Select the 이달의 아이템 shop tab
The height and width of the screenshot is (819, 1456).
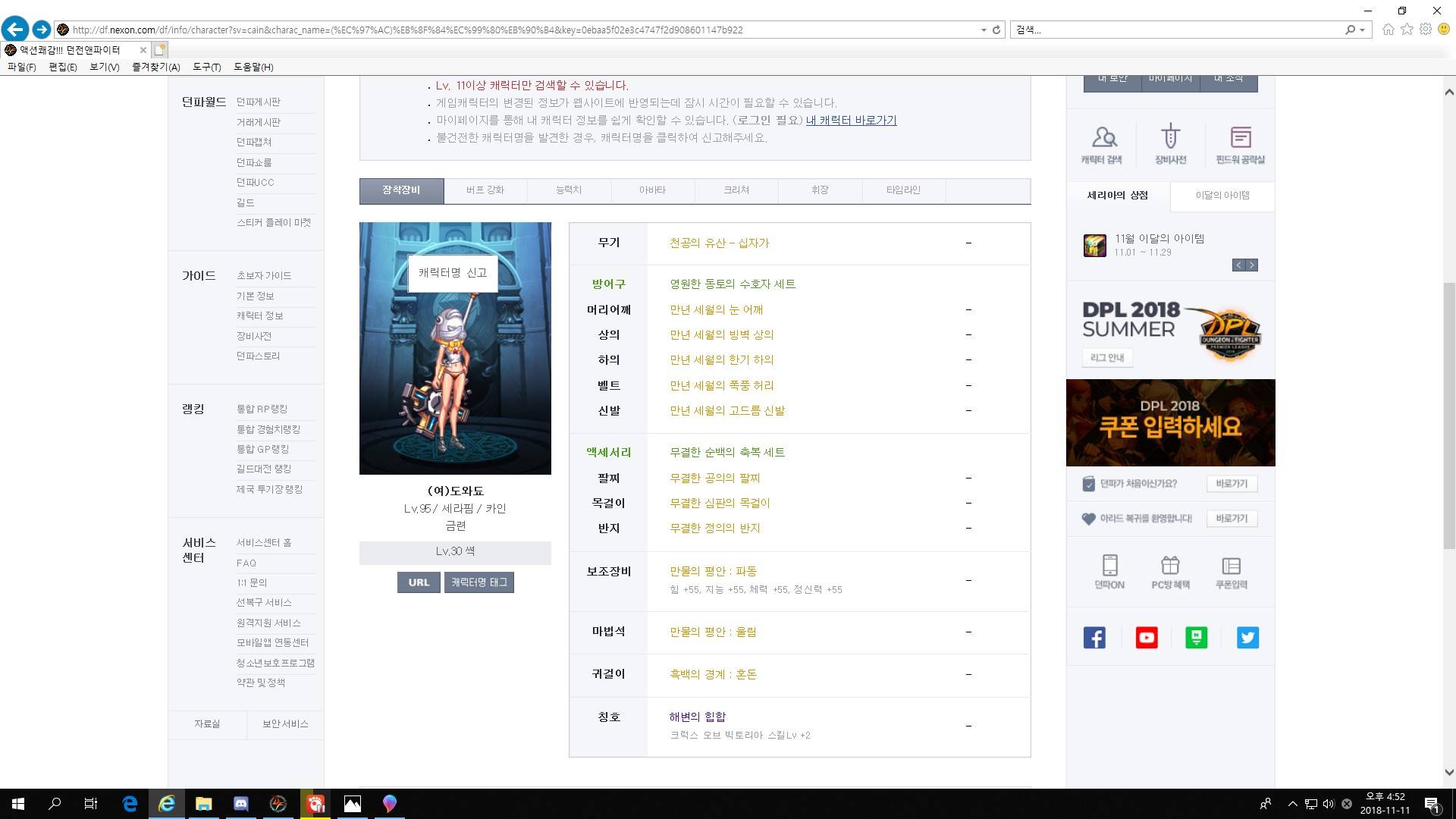(x=1222, y=196)
